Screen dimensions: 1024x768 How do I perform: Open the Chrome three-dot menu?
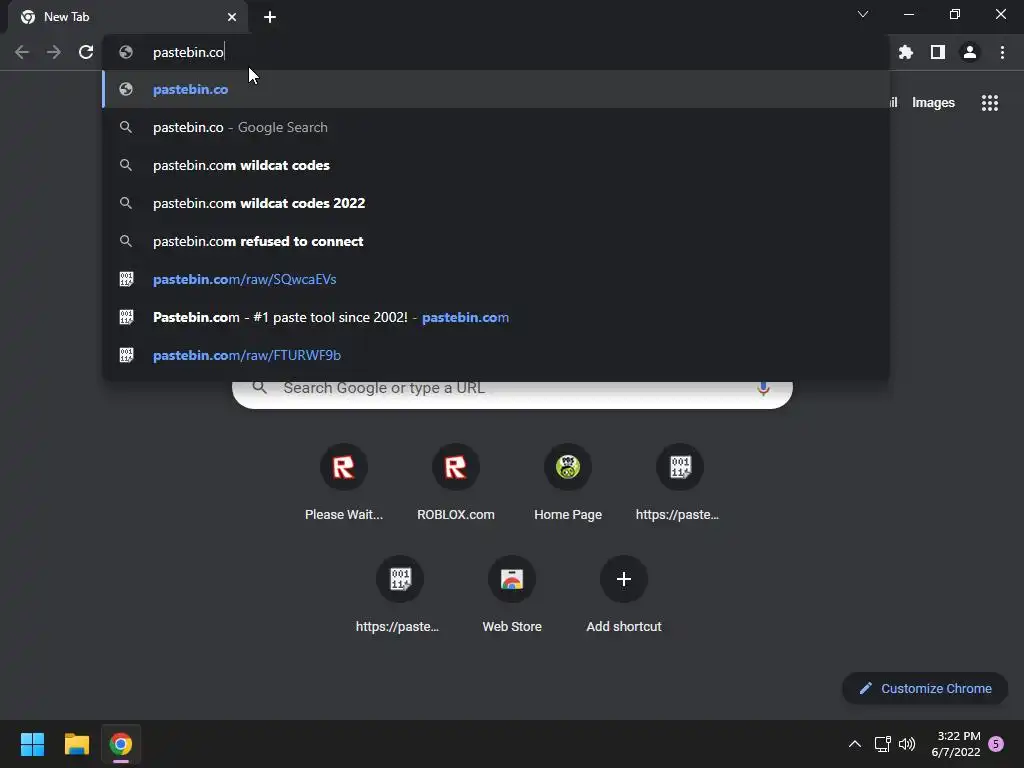point(1002,52)
